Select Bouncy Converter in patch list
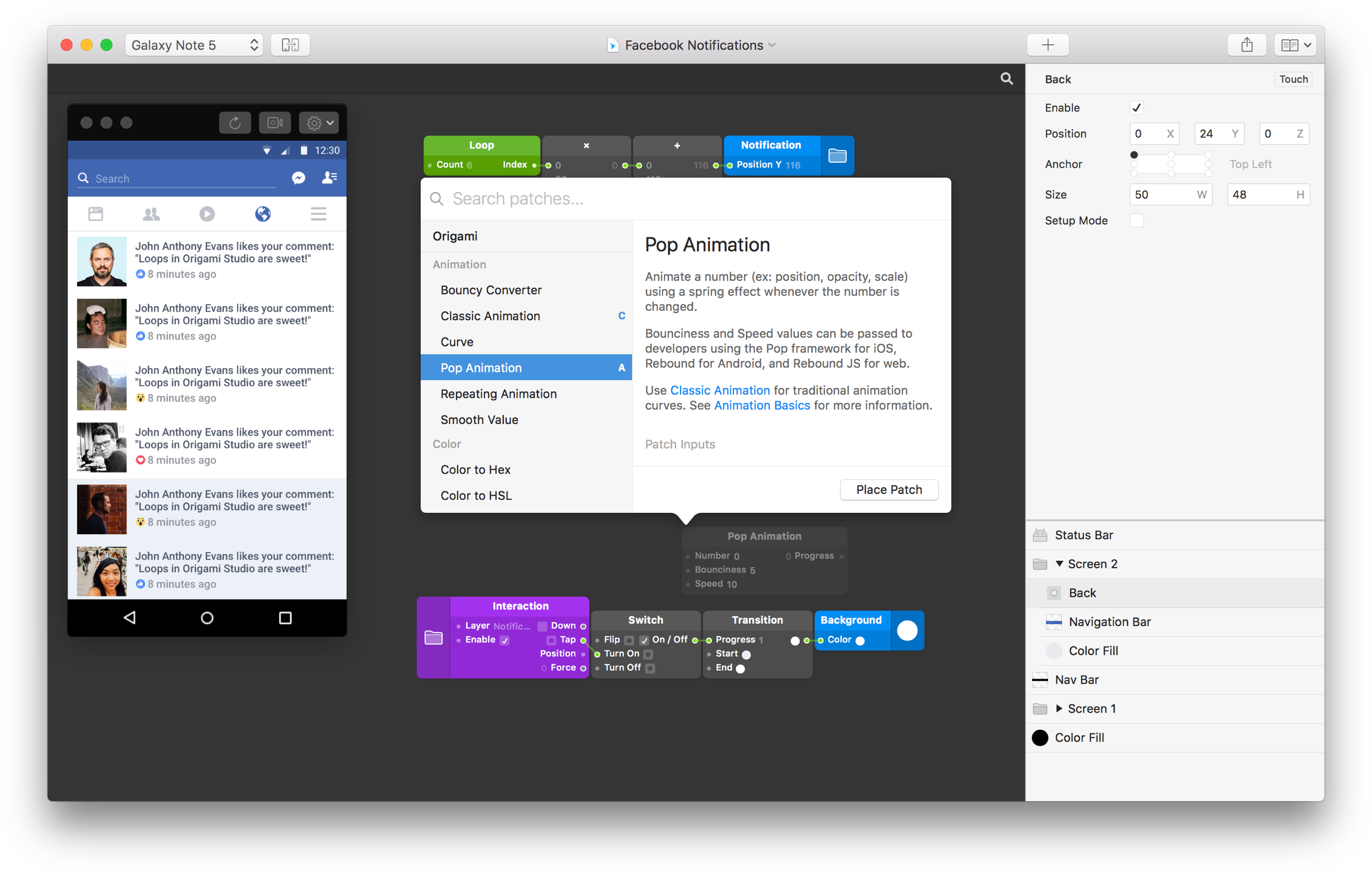 coord(526,290)
